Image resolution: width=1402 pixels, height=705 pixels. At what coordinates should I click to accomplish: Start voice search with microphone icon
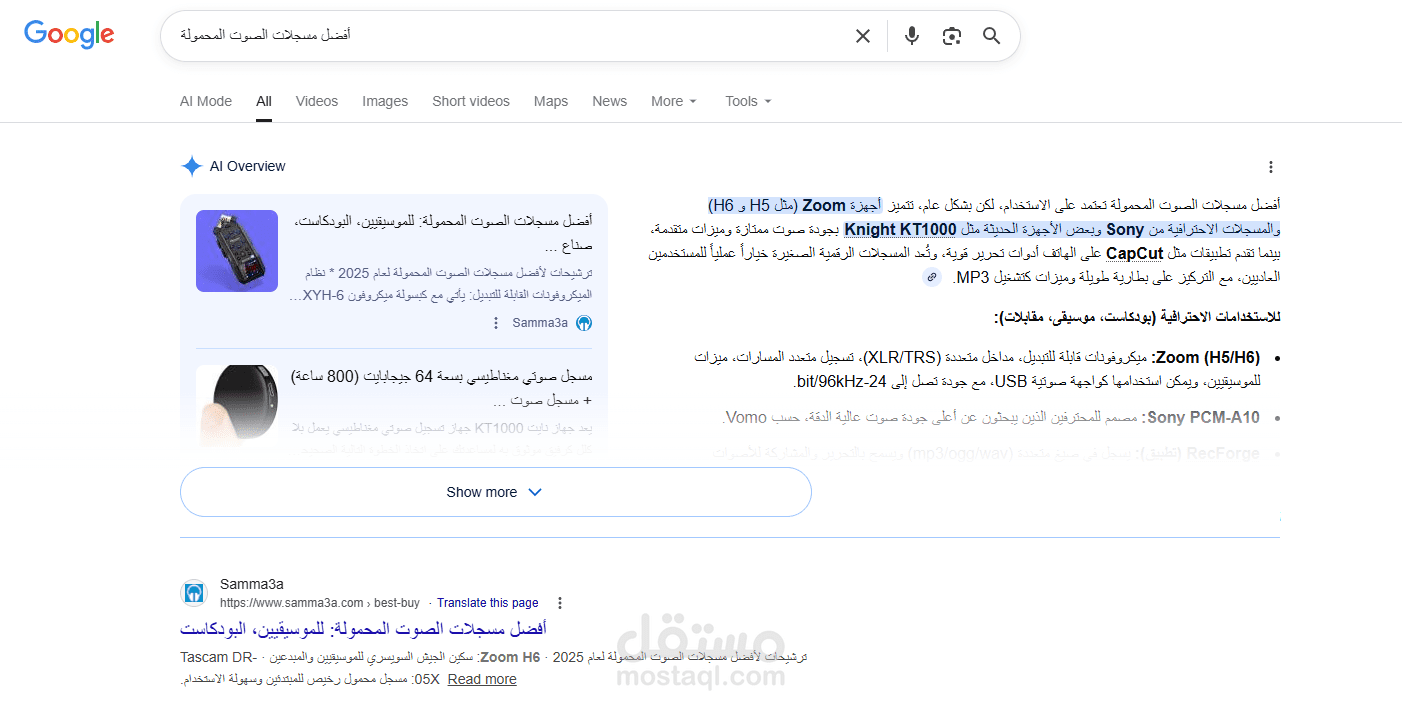click(911, 36)
